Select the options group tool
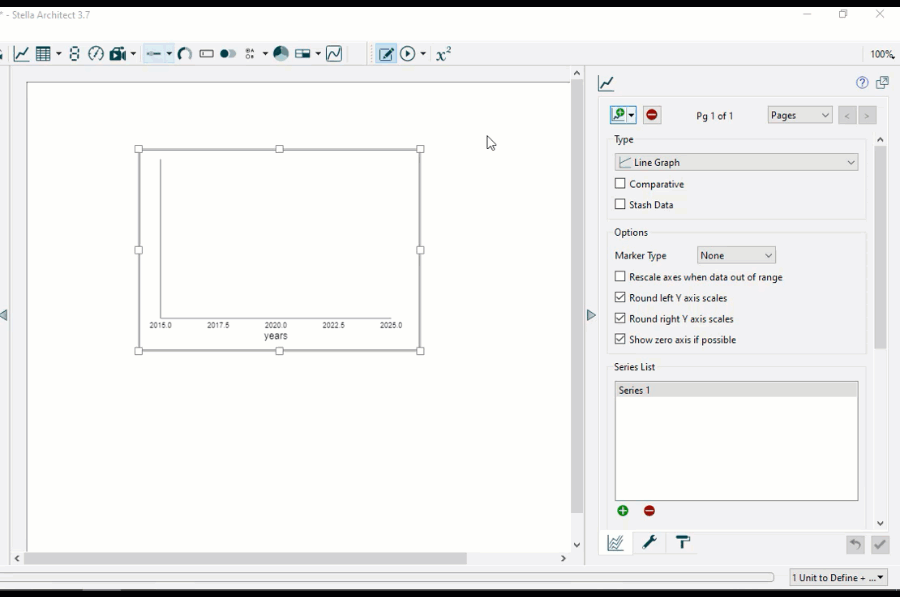The image size is (900, 597). (x=250, y=54)
